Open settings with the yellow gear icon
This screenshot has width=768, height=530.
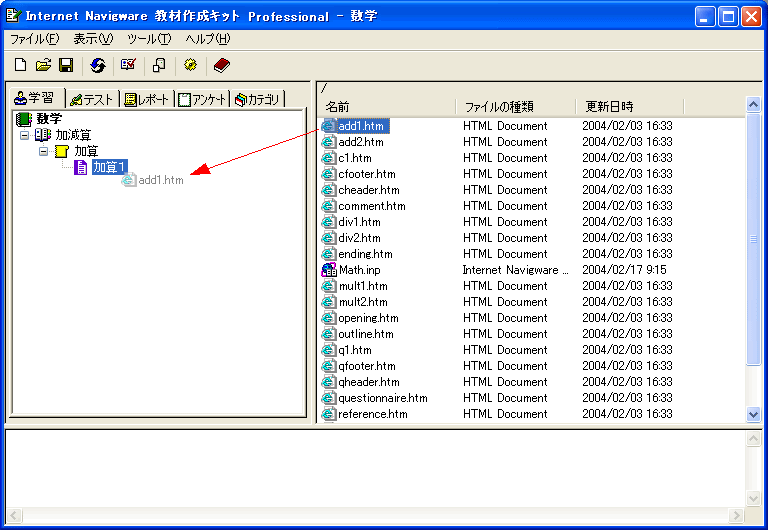tap(191, 65)
